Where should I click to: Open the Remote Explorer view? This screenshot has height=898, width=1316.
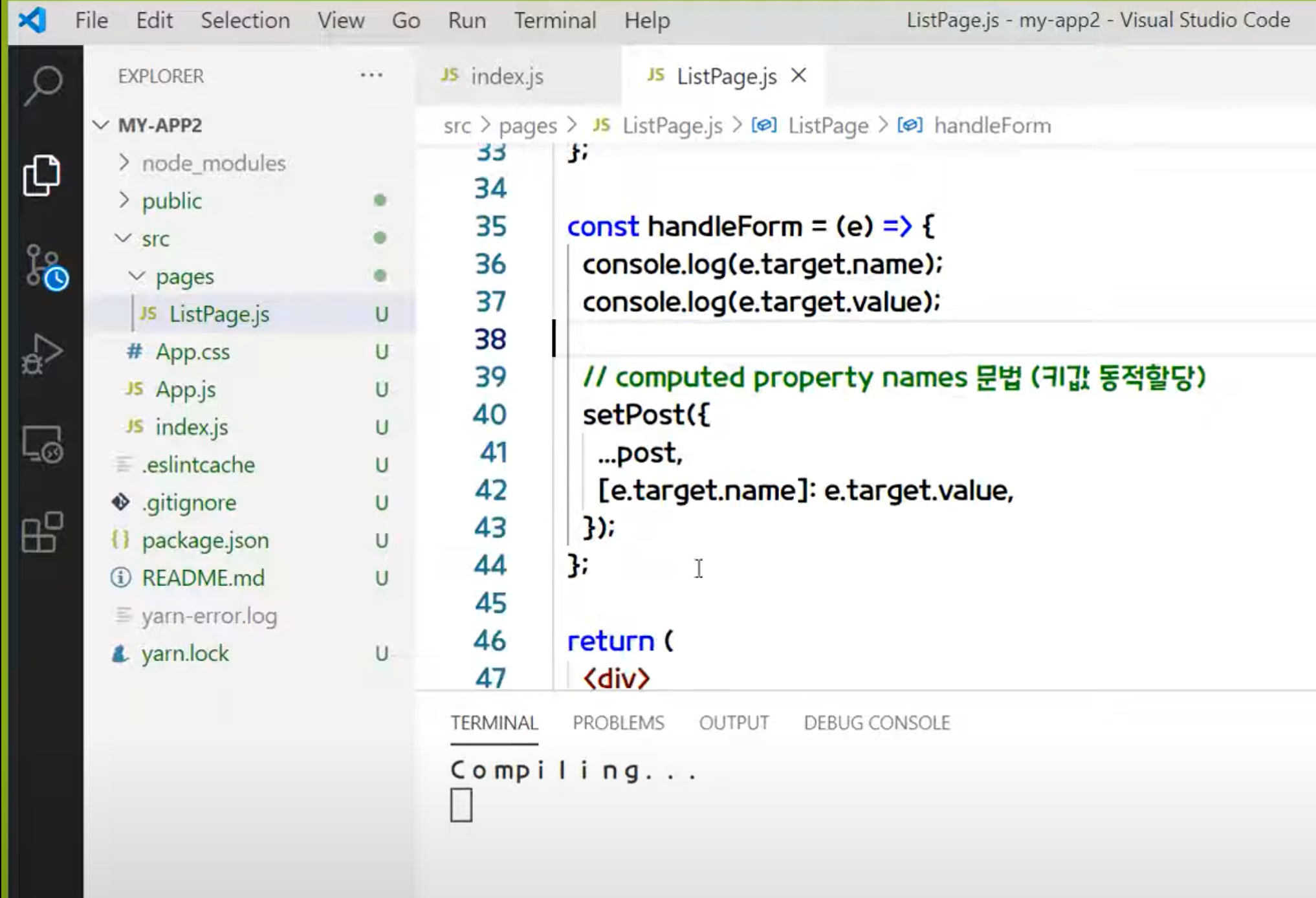tap(43, 444)
